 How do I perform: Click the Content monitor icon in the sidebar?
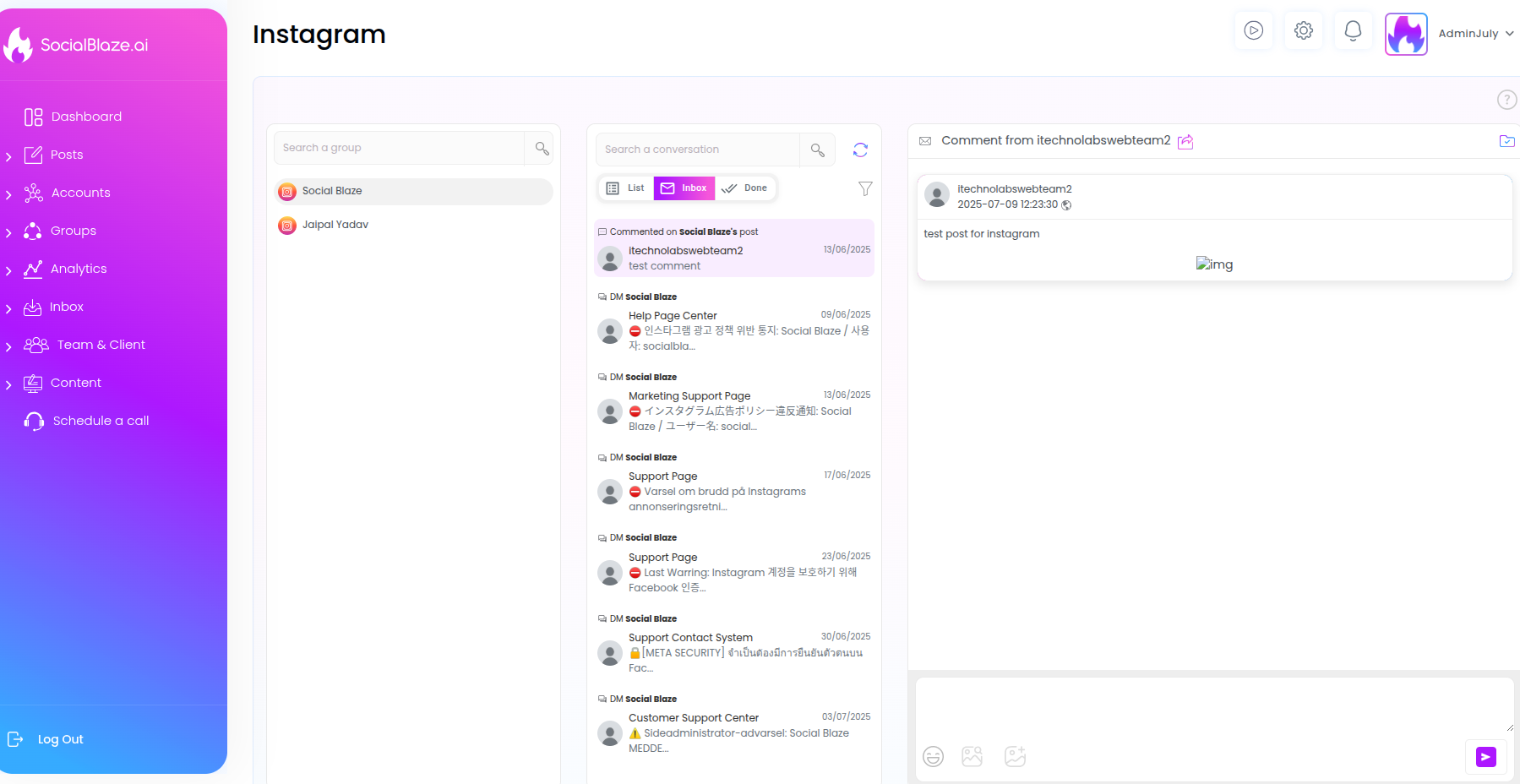click(32, 384)
